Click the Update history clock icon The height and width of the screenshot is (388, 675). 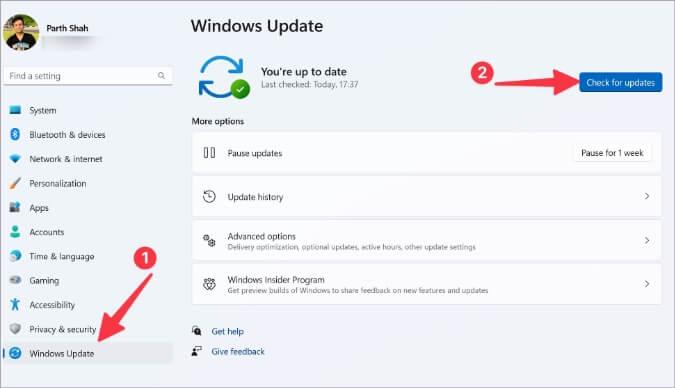tap(209, 196)
